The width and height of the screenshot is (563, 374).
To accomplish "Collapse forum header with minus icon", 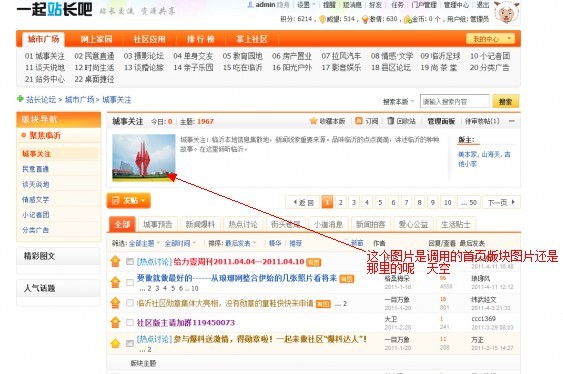I will [x=512, y=121].
